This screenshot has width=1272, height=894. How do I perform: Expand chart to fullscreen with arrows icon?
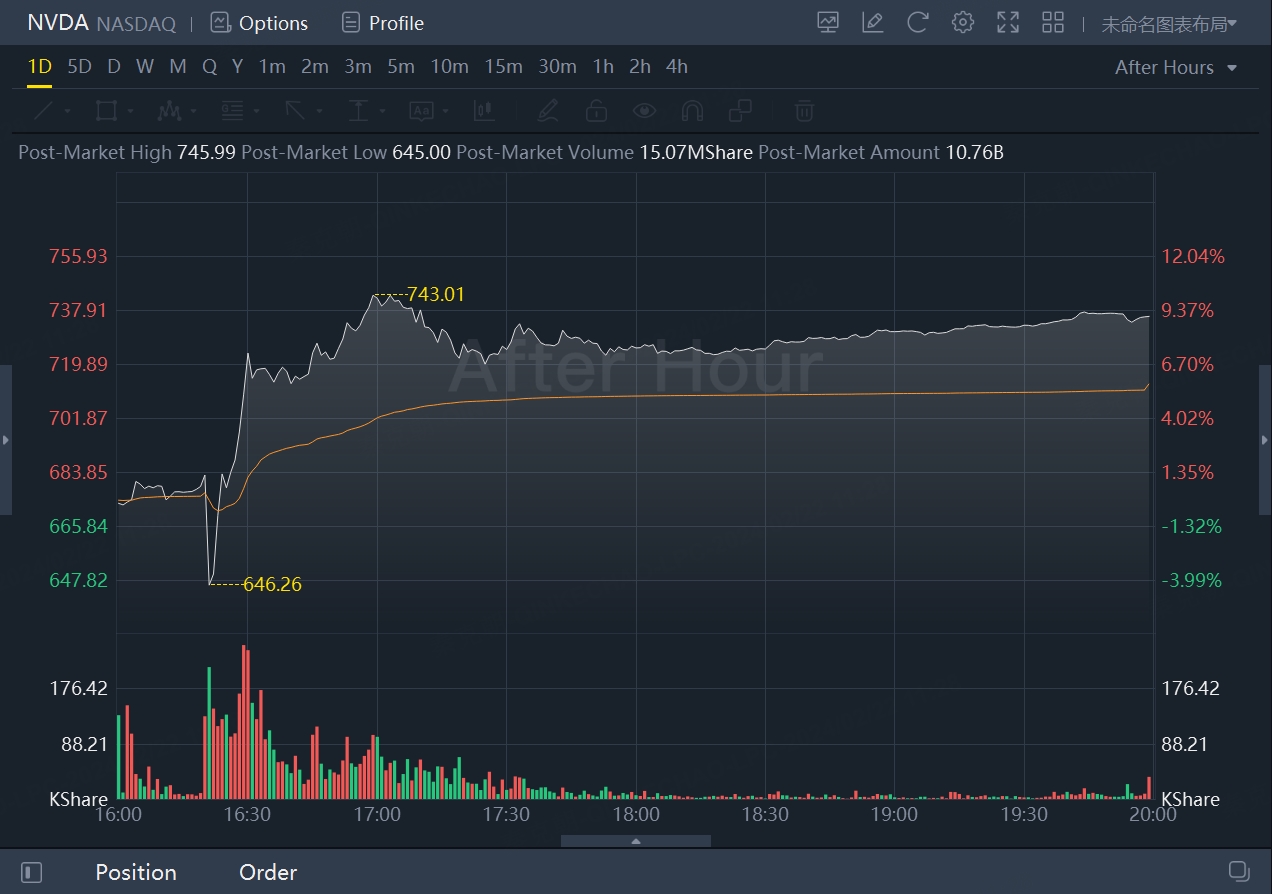pyautogui.click(x=1008, y=23)
